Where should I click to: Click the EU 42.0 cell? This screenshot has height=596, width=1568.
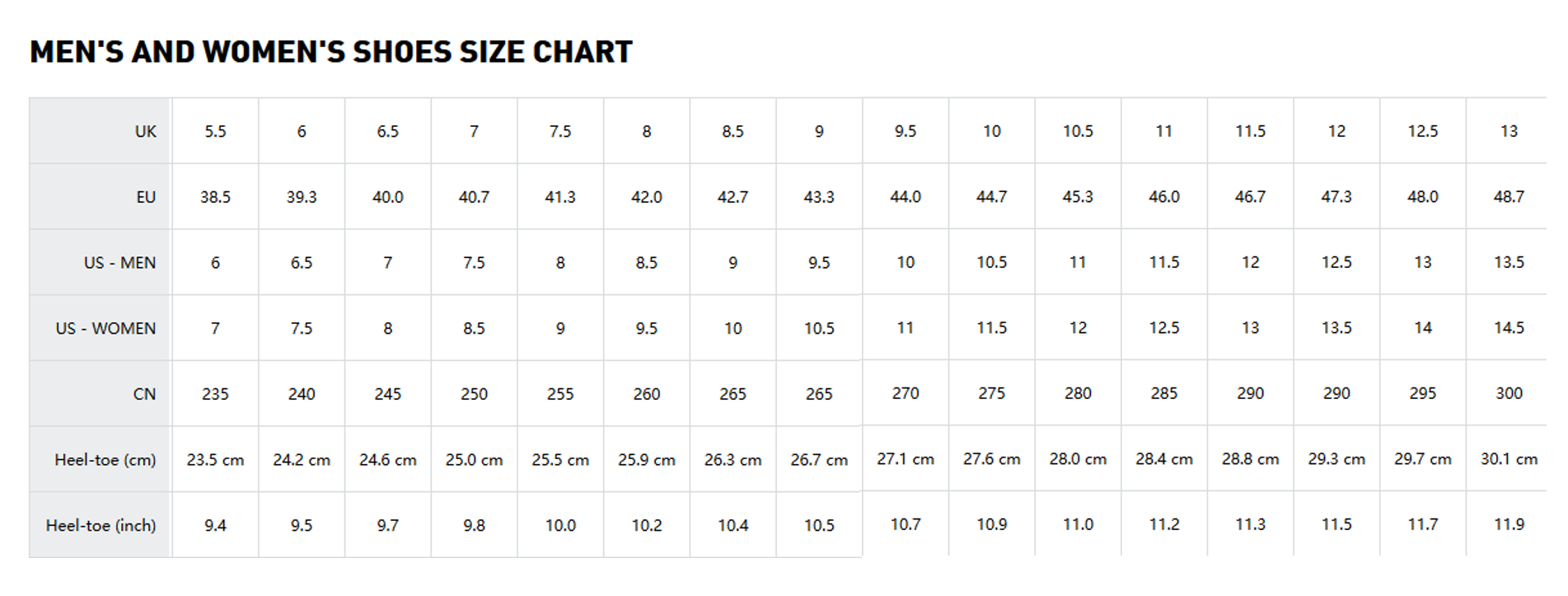pyautogui.click(x=647, y=197)
